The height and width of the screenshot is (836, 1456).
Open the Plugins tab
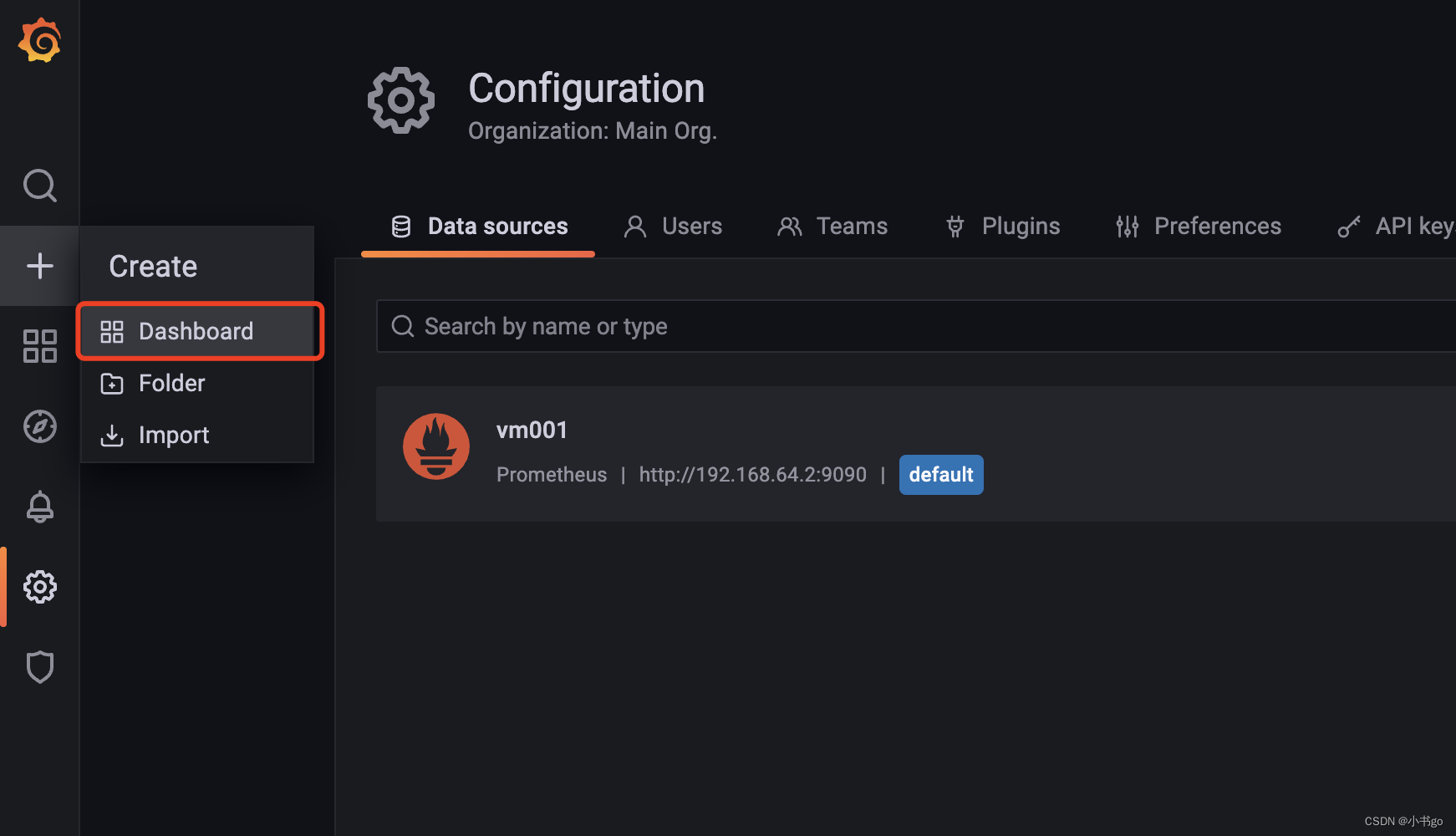1003,227
